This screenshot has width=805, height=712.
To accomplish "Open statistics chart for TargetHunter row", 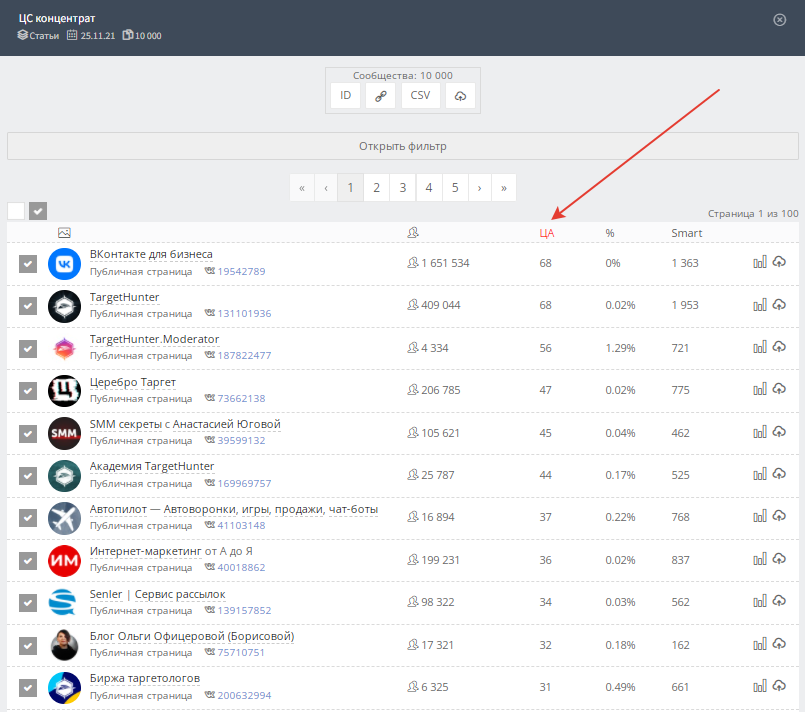I will click(x=760, y=305).
